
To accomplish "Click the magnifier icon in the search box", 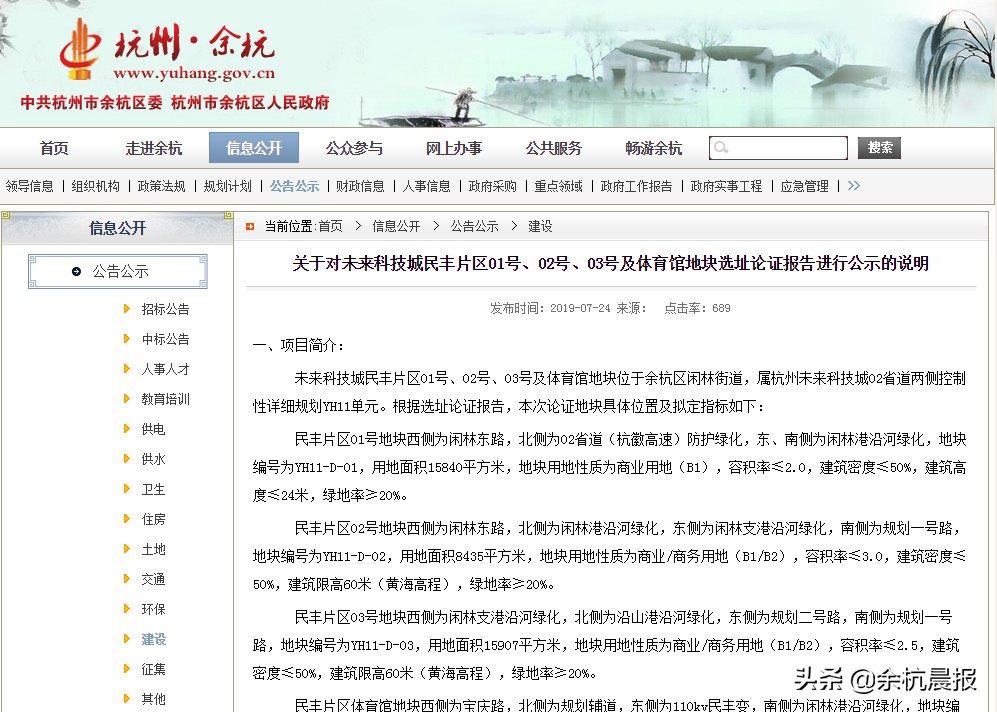I will 722,147.
